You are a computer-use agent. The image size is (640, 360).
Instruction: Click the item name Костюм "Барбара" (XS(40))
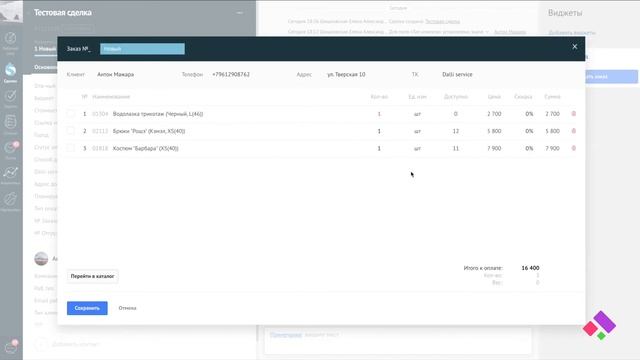[x=145, y=148]
